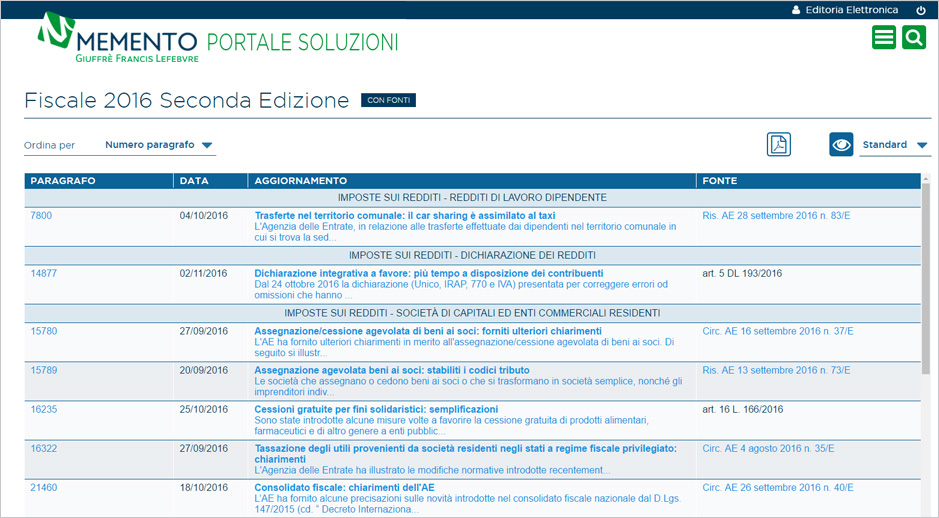Open paragraph 21460
Image resolution: width=939 pixels, height=518 pixels.
(x=44, y=487)
